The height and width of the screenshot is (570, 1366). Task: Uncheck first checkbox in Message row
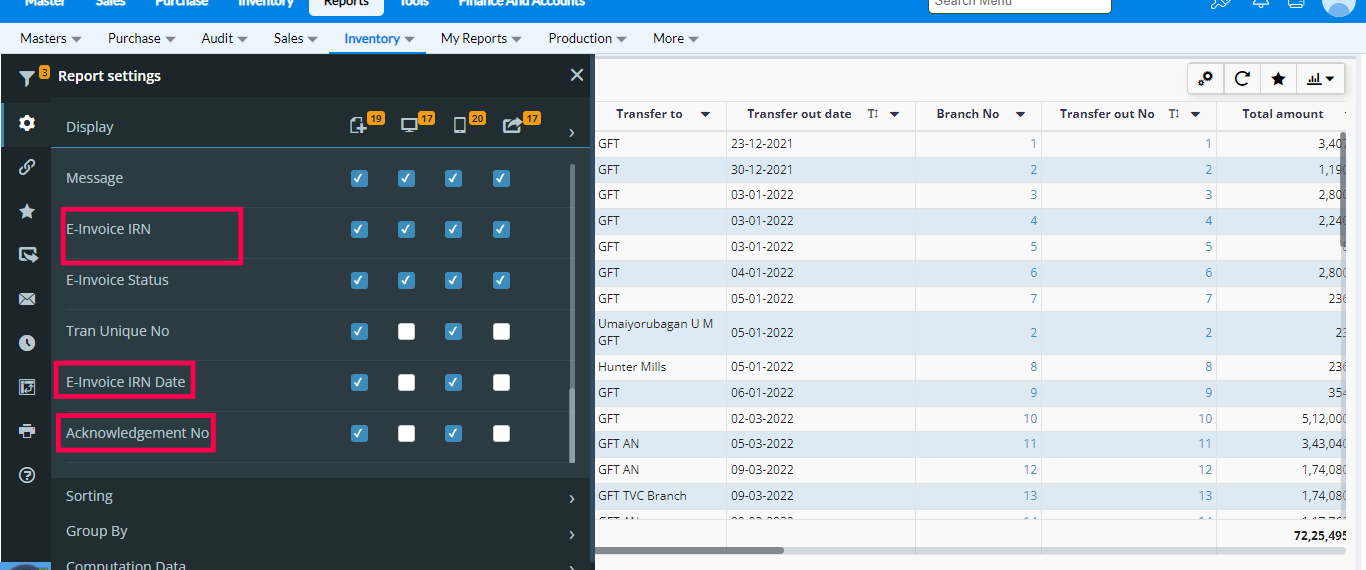tap(359, 178)
